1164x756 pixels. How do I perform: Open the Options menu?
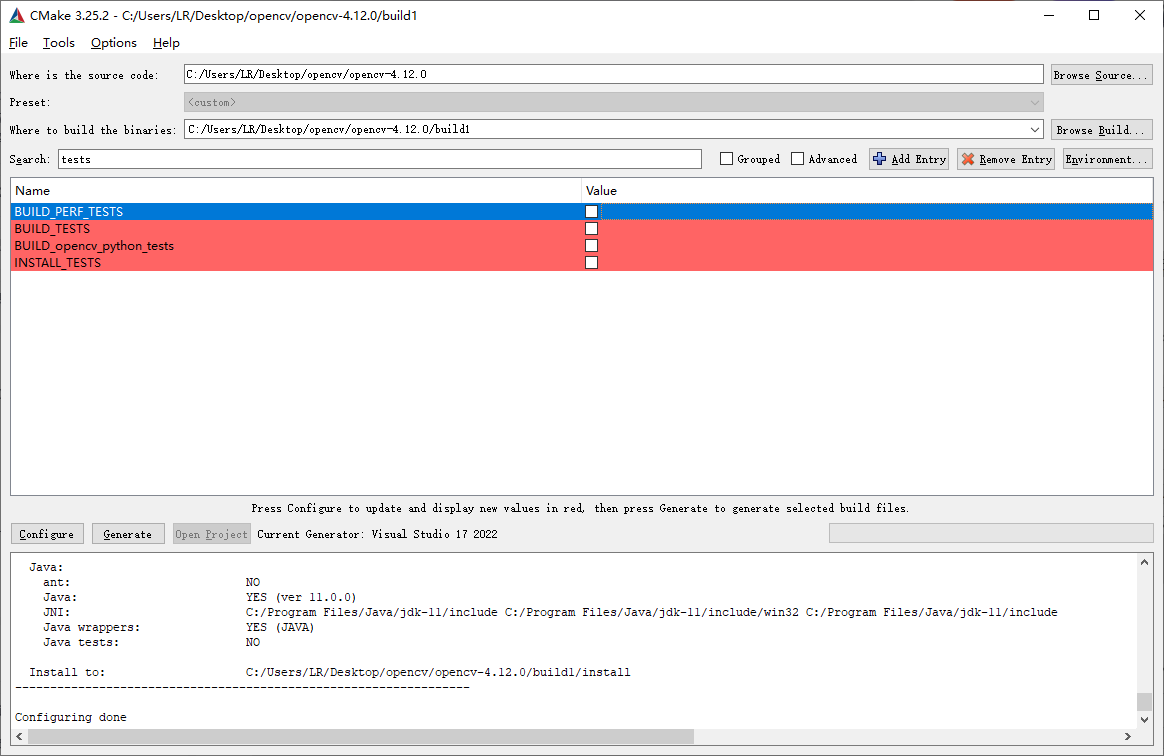[x=114, y=43]
